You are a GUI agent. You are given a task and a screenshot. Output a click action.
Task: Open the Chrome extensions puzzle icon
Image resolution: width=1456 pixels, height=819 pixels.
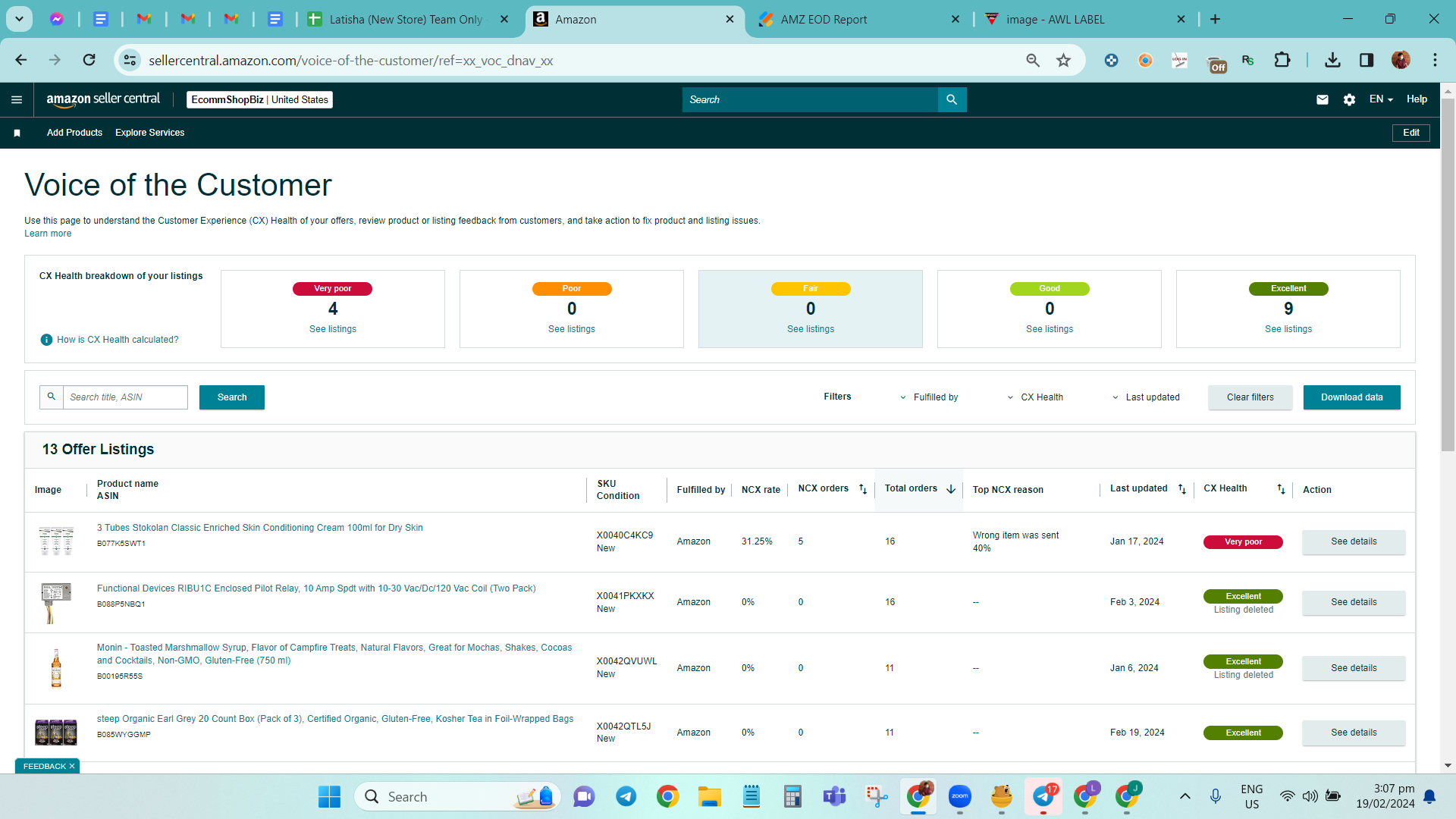(x=1282, y=60)
